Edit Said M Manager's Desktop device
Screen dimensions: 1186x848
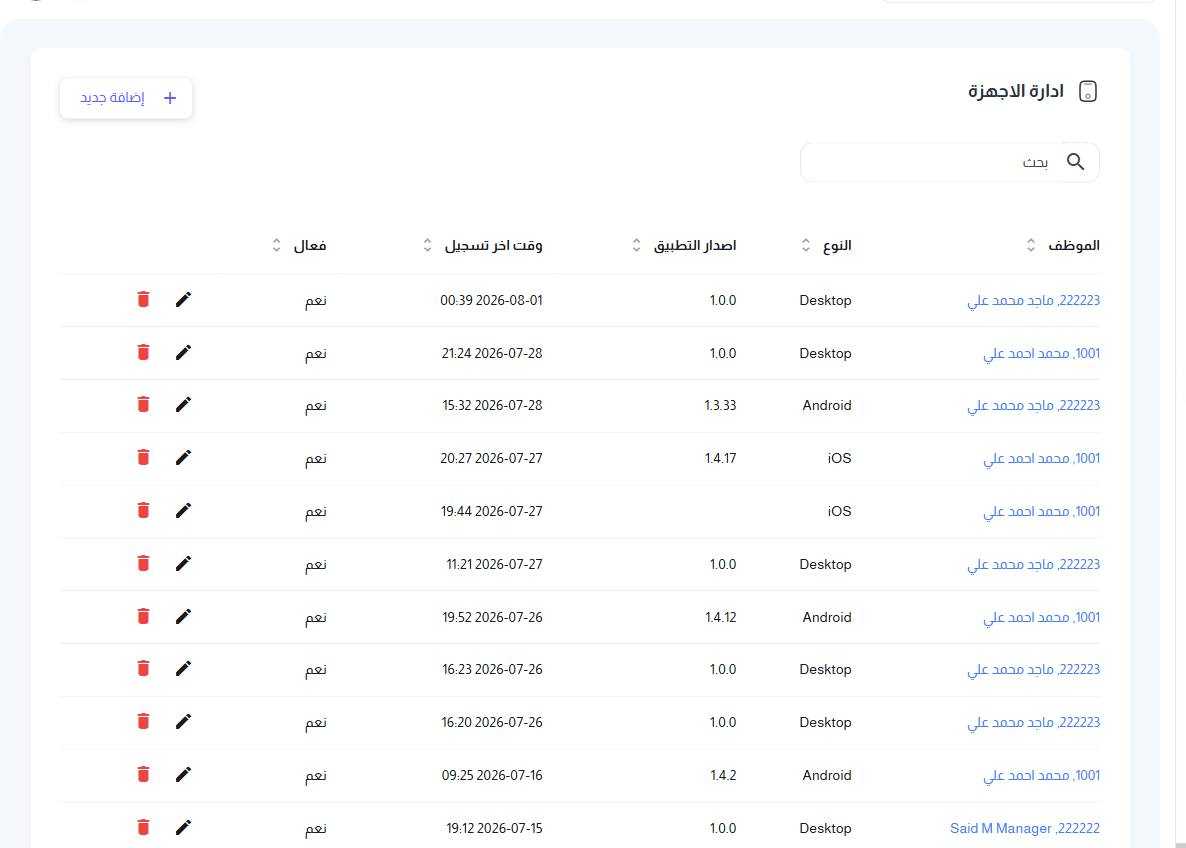tap(183, 828)
